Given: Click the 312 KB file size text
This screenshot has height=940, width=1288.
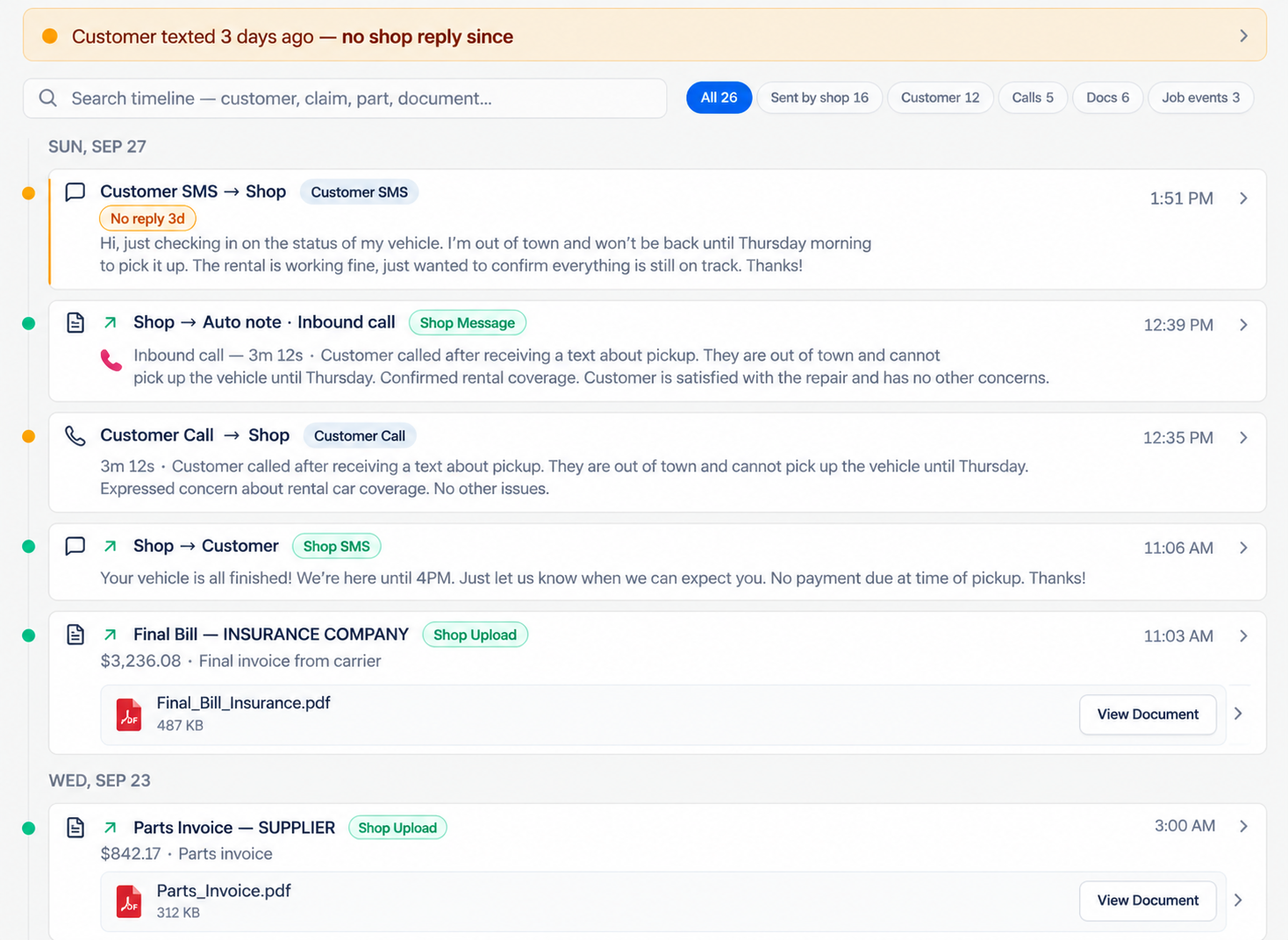Looking at the screenshot, I should 178,913.
